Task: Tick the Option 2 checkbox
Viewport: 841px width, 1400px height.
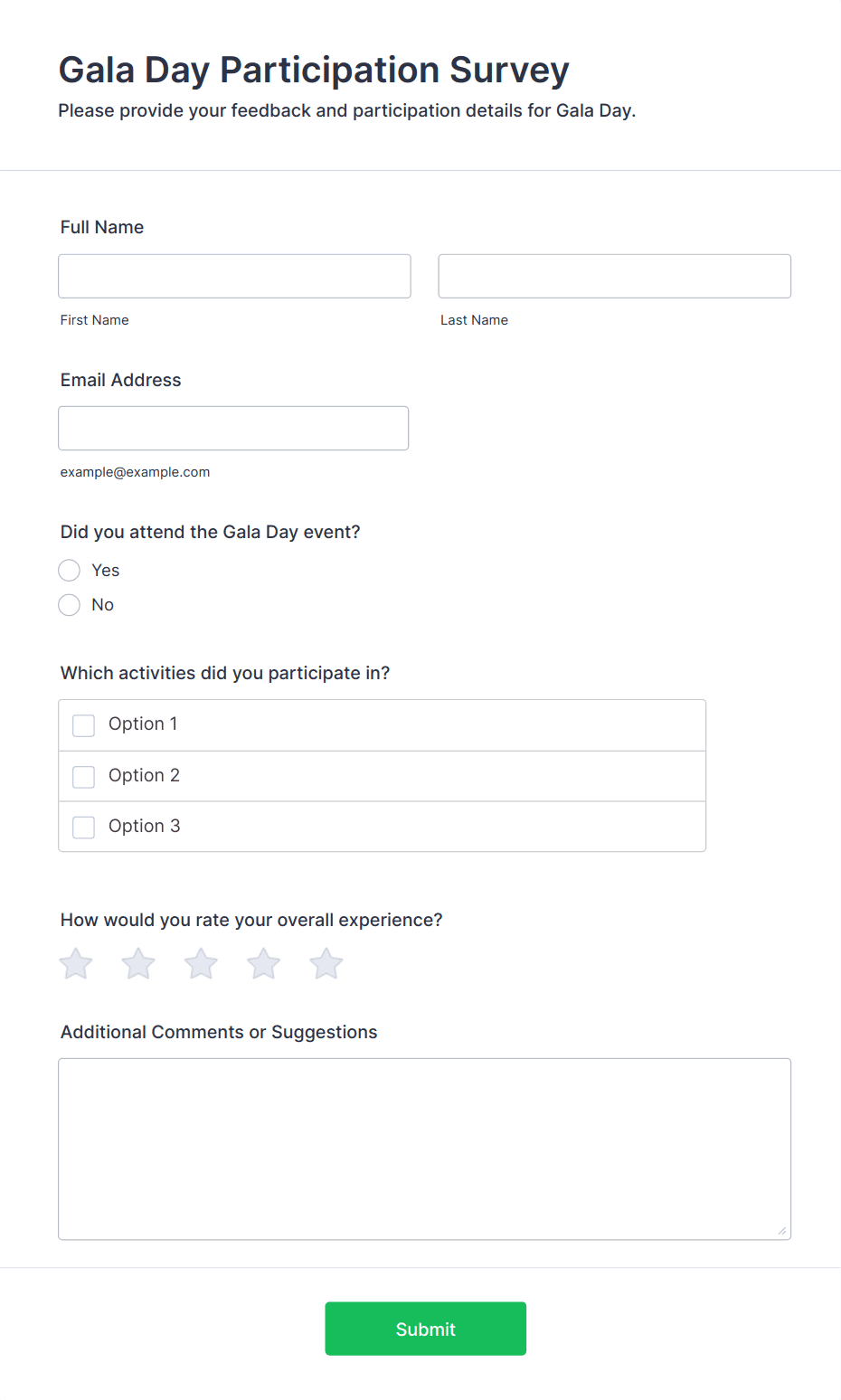Action: coord(84,777)
